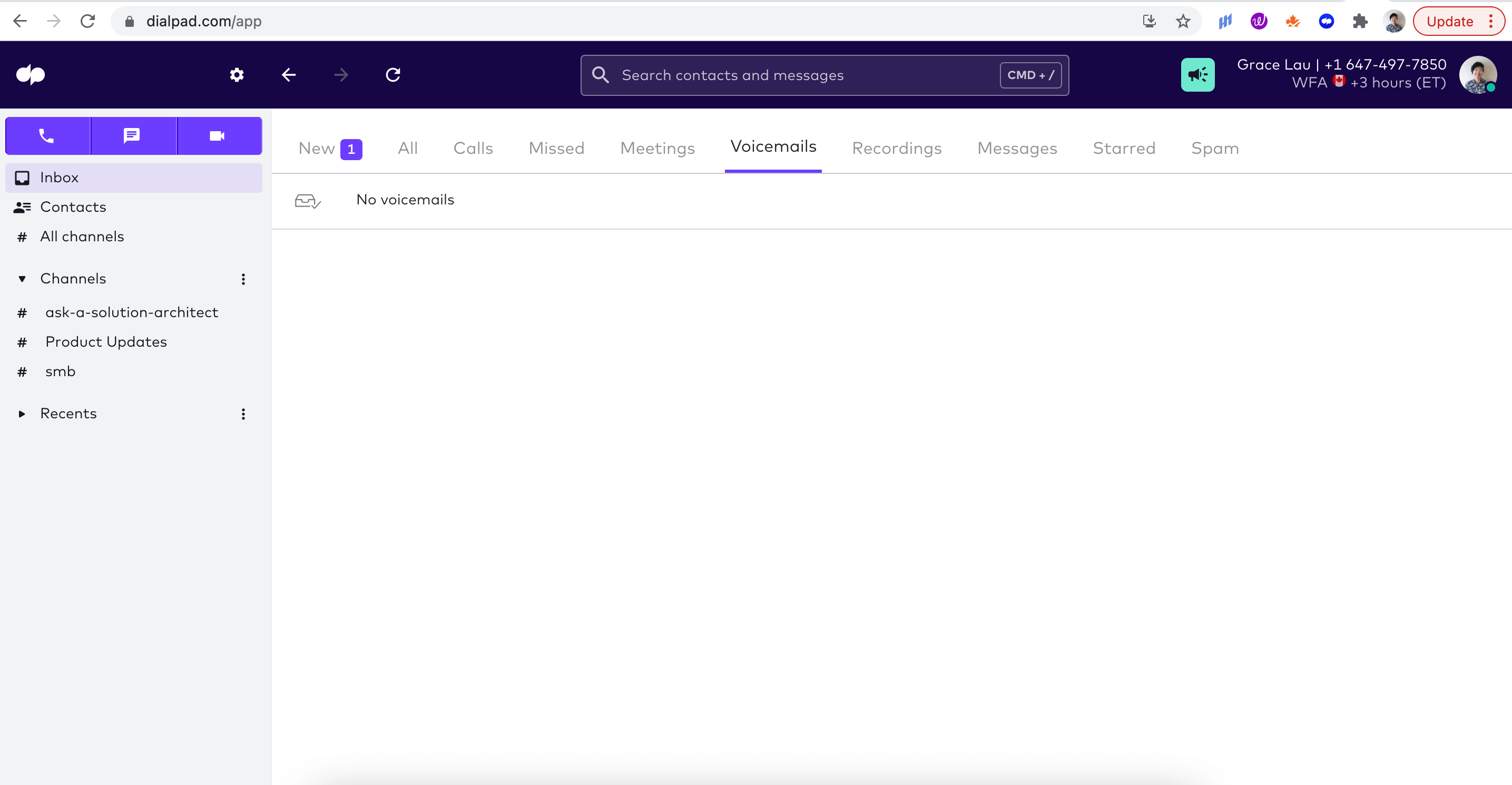Compose a new message with chat button

[x=133, y=135]
